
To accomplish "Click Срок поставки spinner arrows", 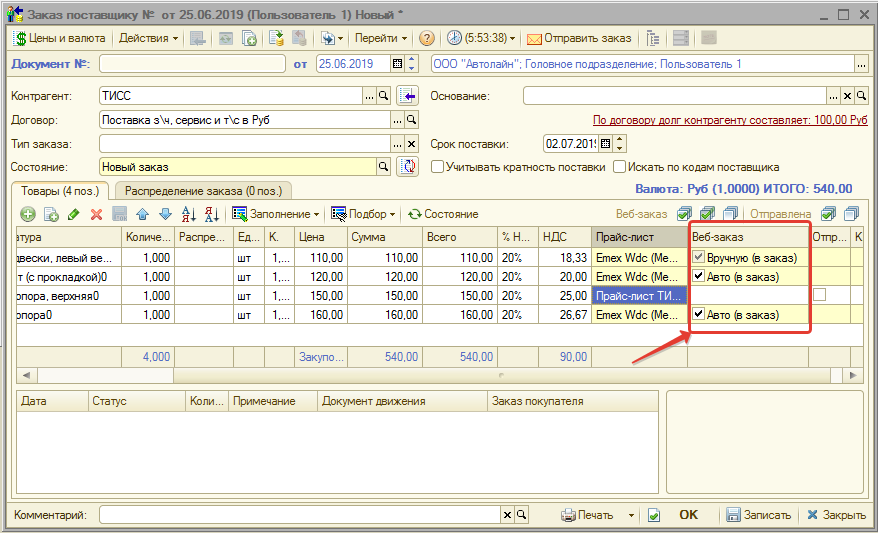I will (619, 144).
